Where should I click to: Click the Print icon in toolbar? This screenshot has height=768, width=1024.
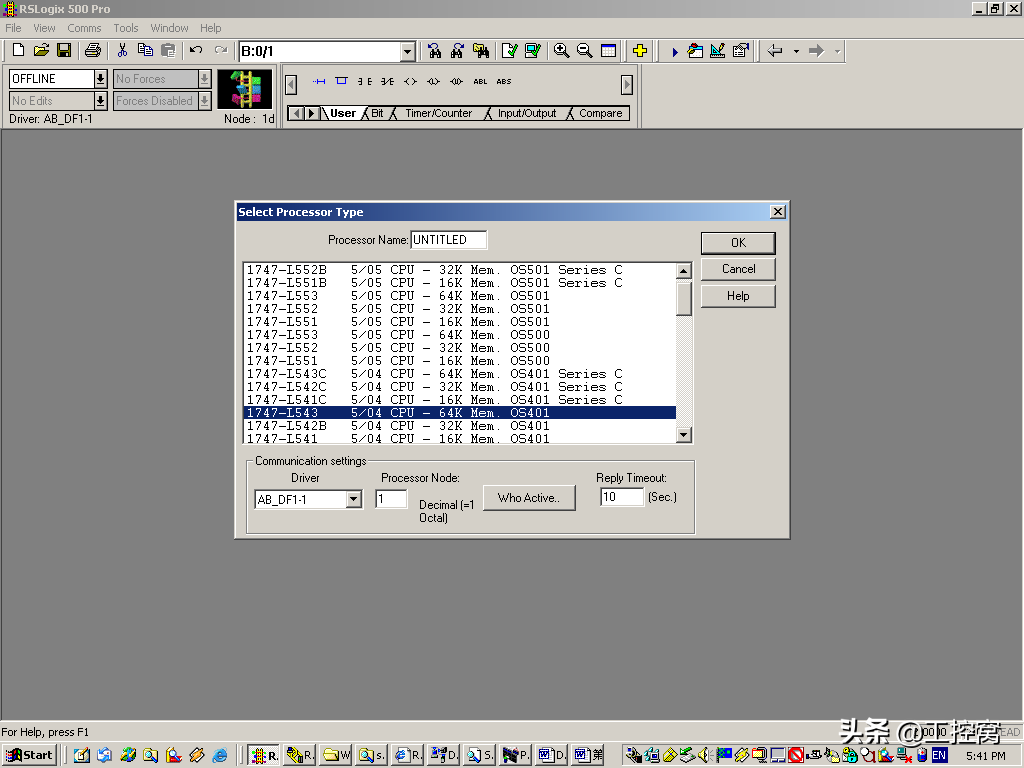click(93, 51)
